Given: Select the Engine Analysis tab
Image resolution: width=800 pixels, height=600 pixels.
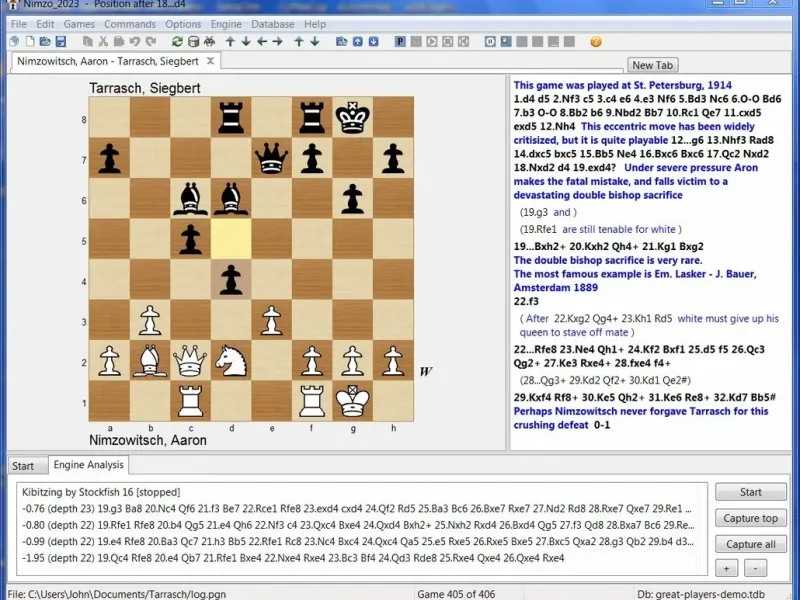Looking at the screenshot, I should coord(88,465).
